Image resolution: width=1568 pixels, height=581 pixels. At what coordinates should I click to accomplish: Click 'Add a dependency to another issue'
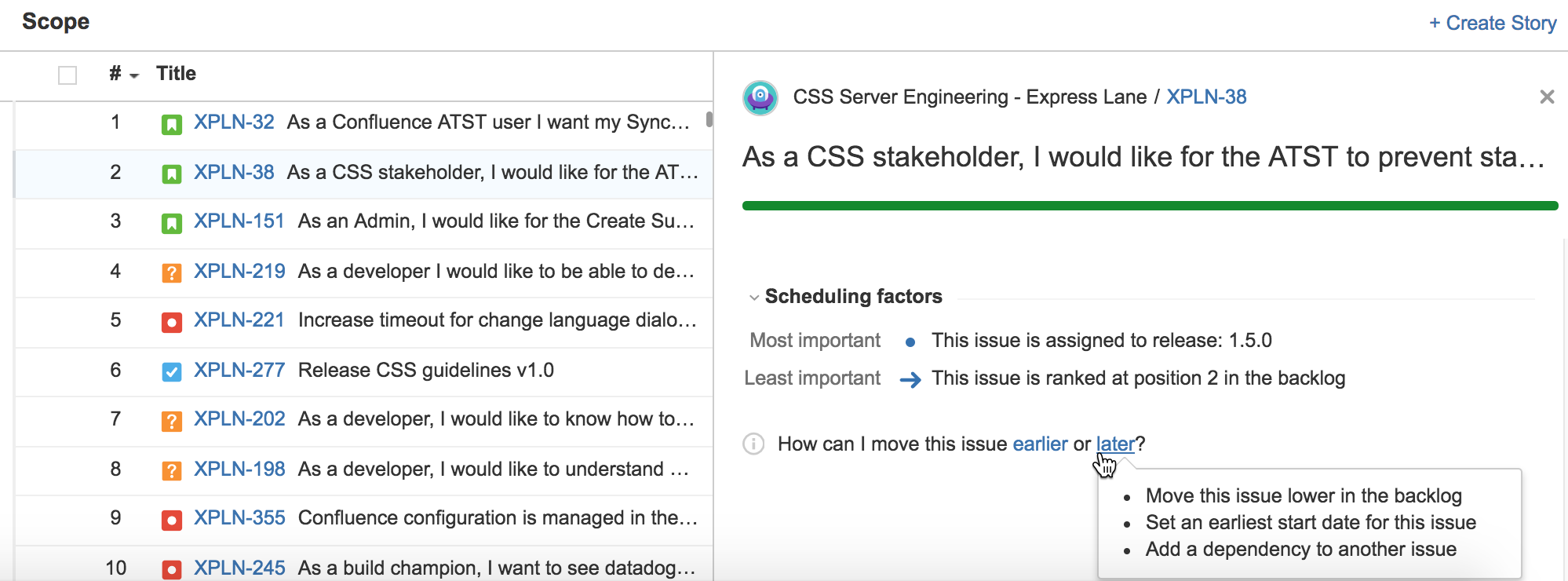1301,549
